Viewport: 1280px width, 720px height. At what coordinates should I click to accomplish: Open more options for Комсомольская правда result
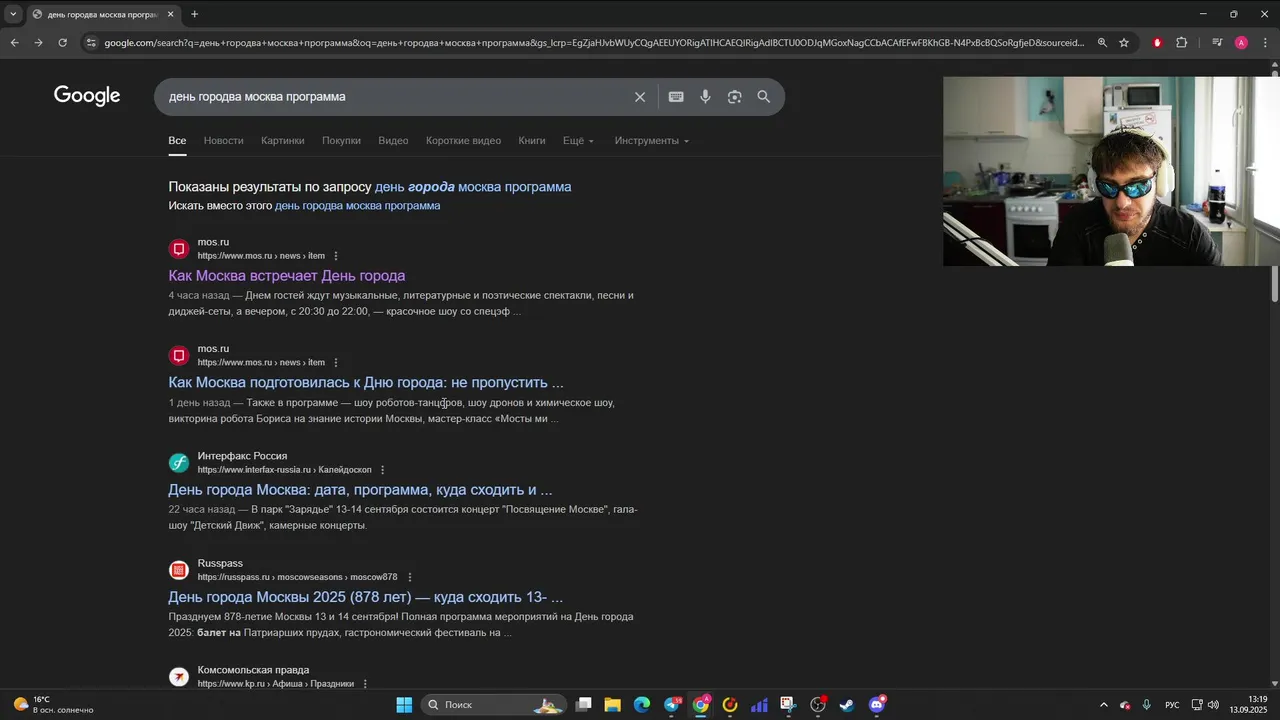365,684
